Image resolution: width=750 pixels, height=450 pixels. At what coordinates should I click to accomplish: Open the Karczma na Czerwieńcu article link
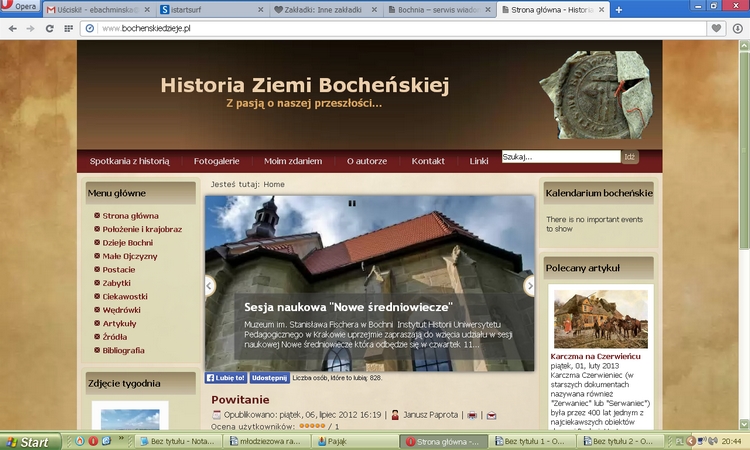pos(595,356)
